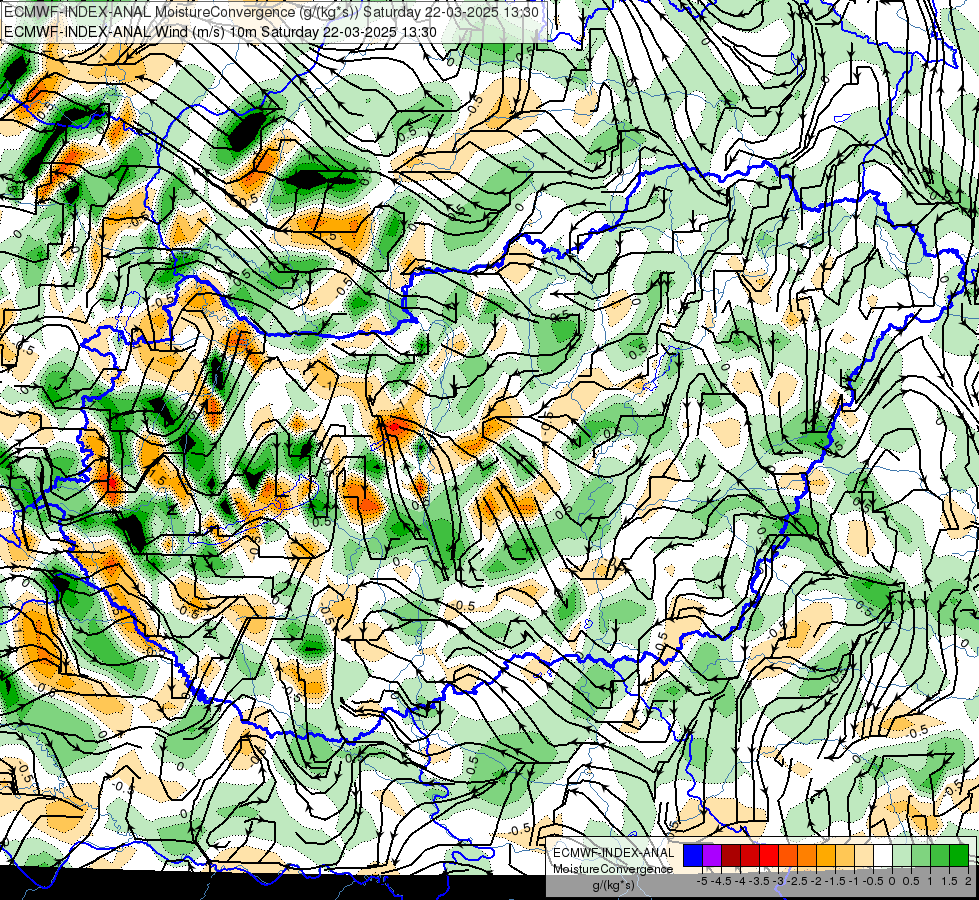Click the '-1' tick label on legend scale
979x900 pixels.
(x=854, y=881)
